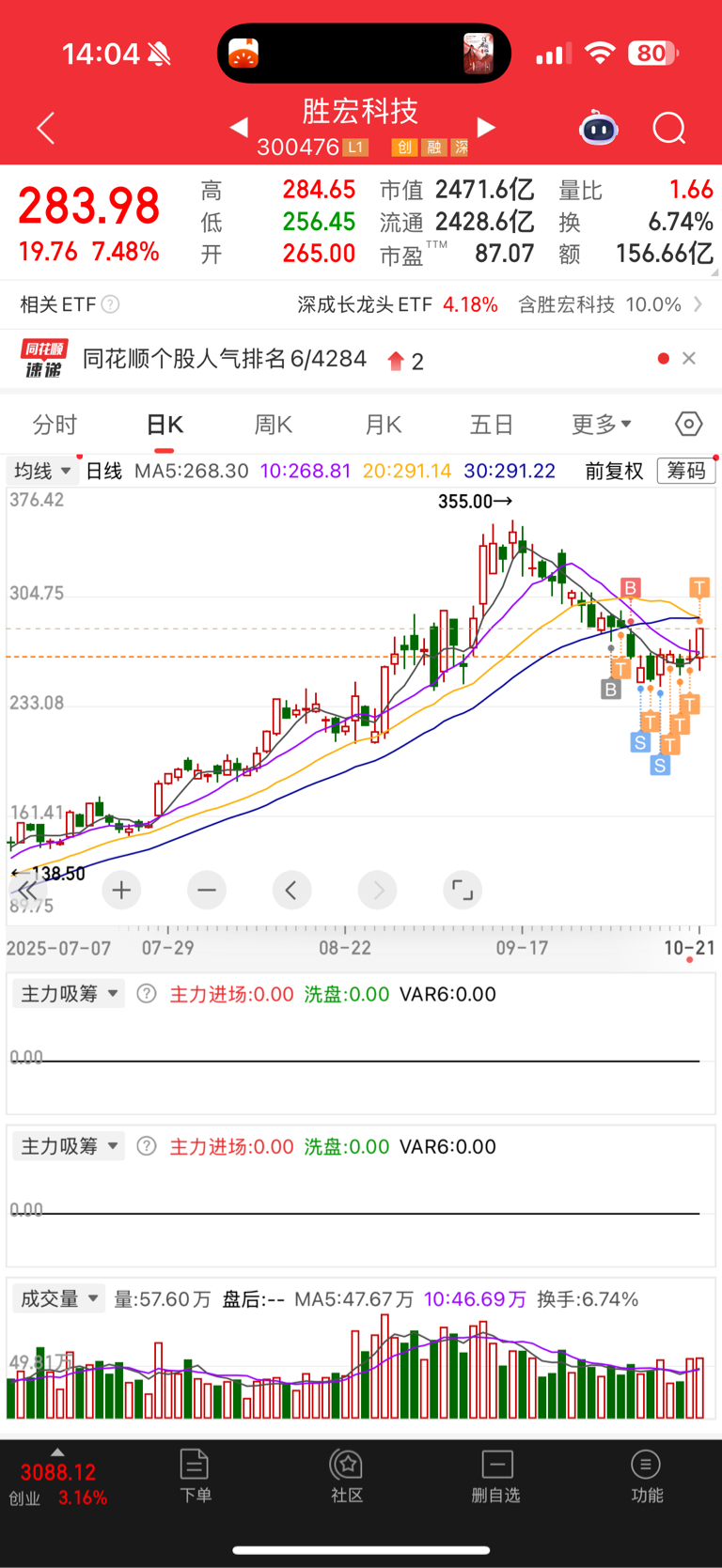Open the 社区 community icon
Image resolution: width=722 pixels, height=1568 pixels.
click(347, 1476)
